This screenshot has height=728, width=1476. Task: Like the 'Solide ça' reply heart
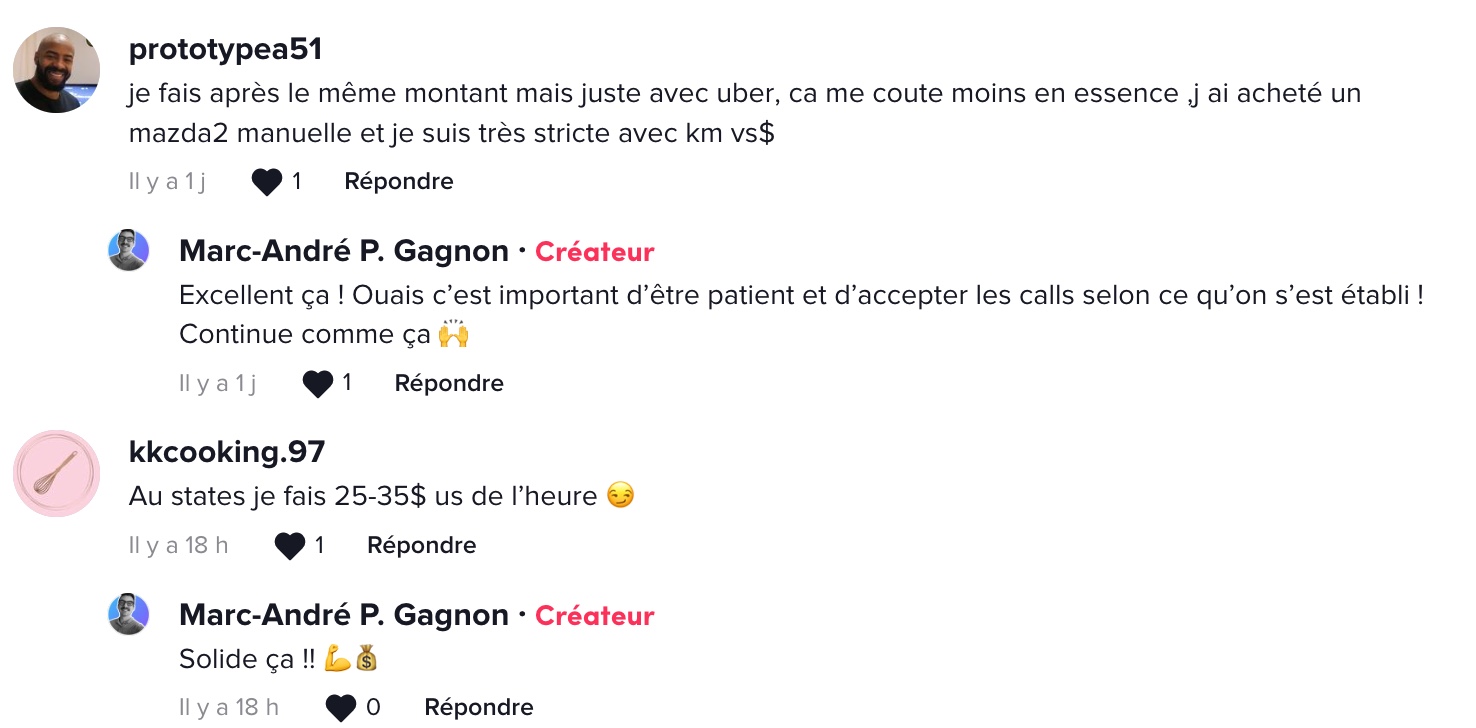click(341, 708)
